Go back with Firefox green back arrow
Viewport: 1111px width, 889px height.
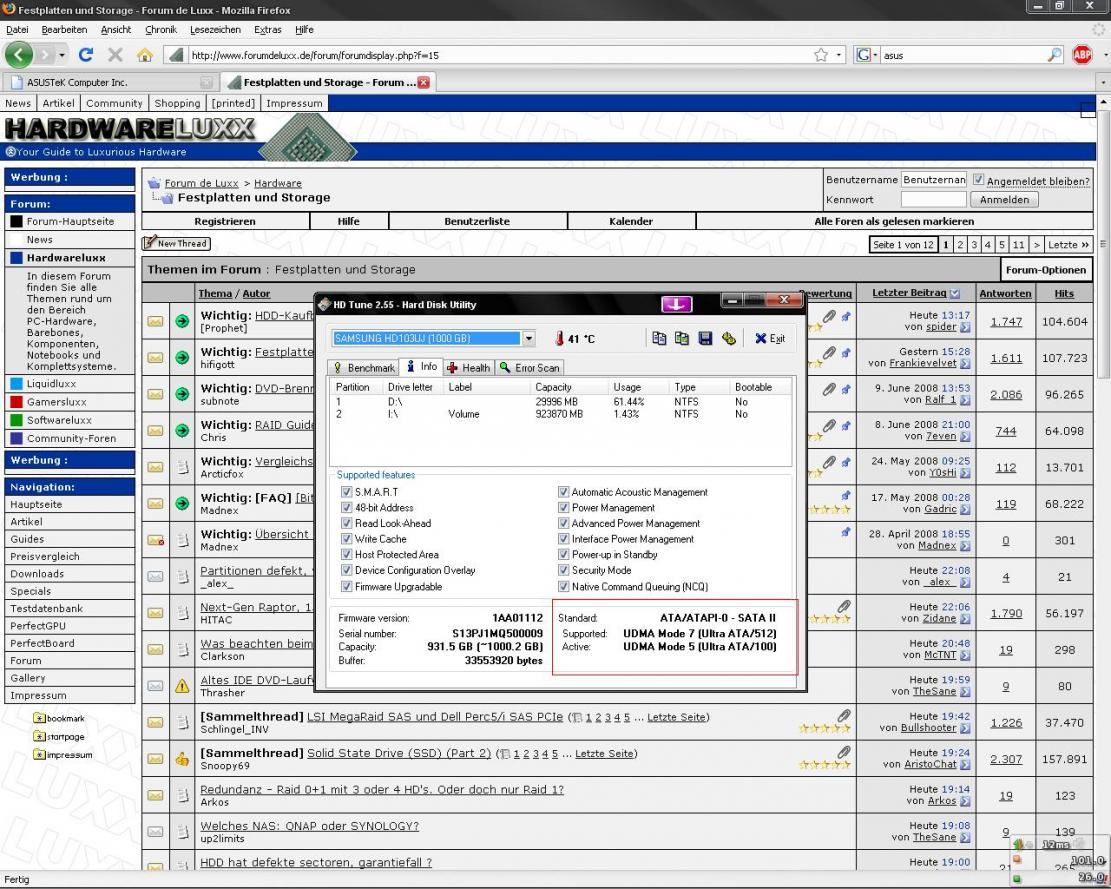click(x=18, y=55)
